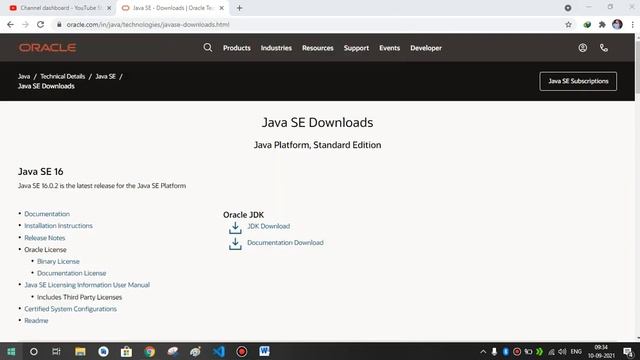Show hidden system tray icons
Viewport: 640px width, 360px height.
[x=483, y=351]
